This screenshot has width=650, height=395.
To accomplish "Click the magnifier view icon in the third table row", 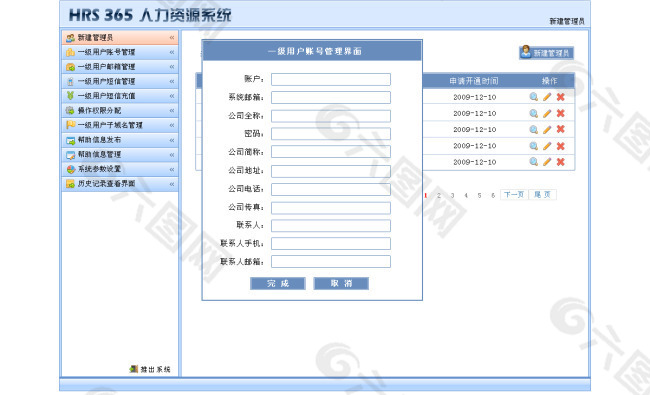I will 534,129.
